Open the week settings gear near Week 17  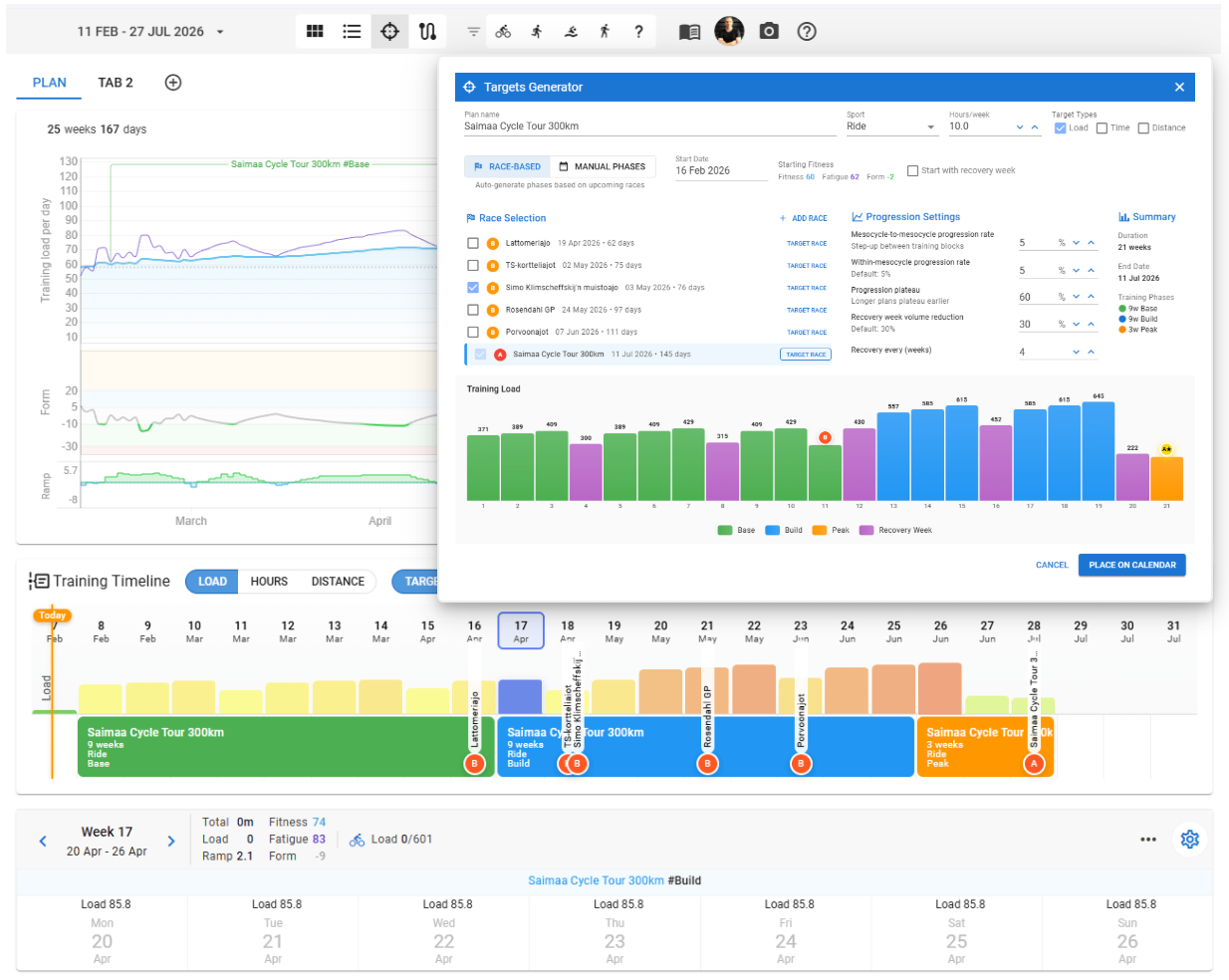click(x=1189, y=840)
